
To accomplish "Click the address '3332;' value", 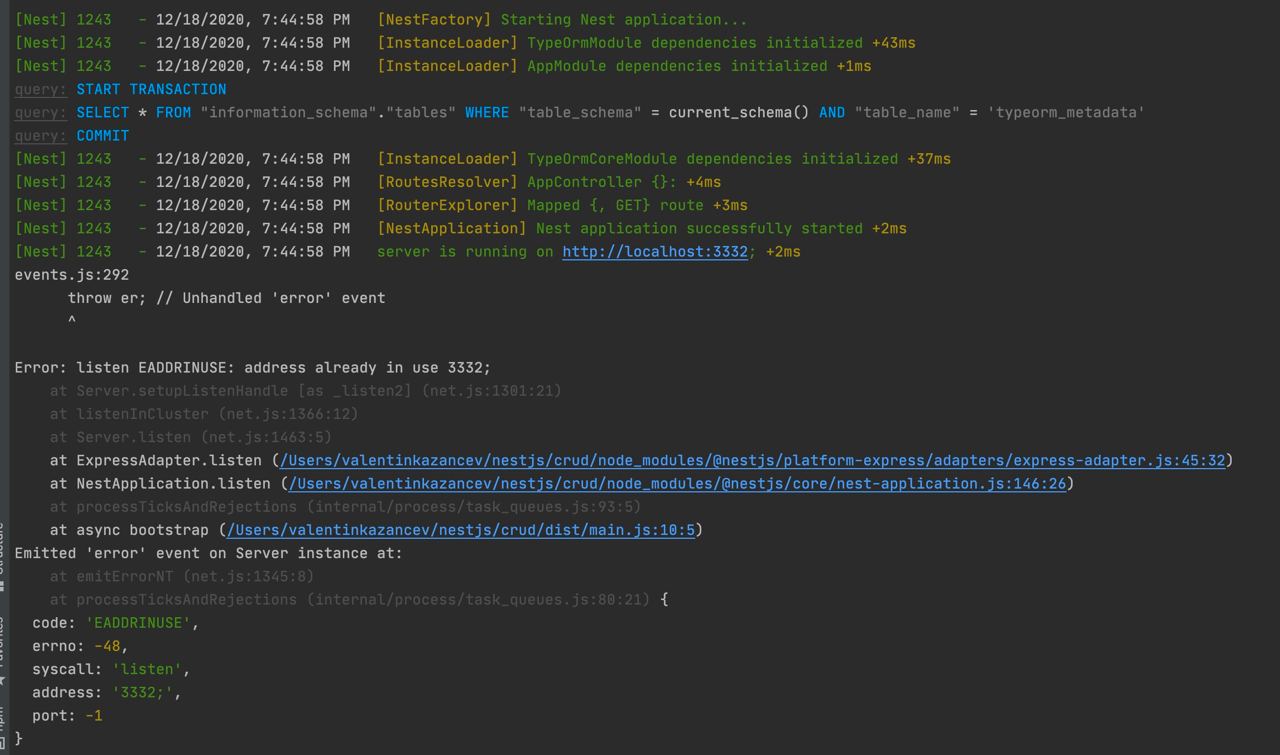I will pos(145,692).
